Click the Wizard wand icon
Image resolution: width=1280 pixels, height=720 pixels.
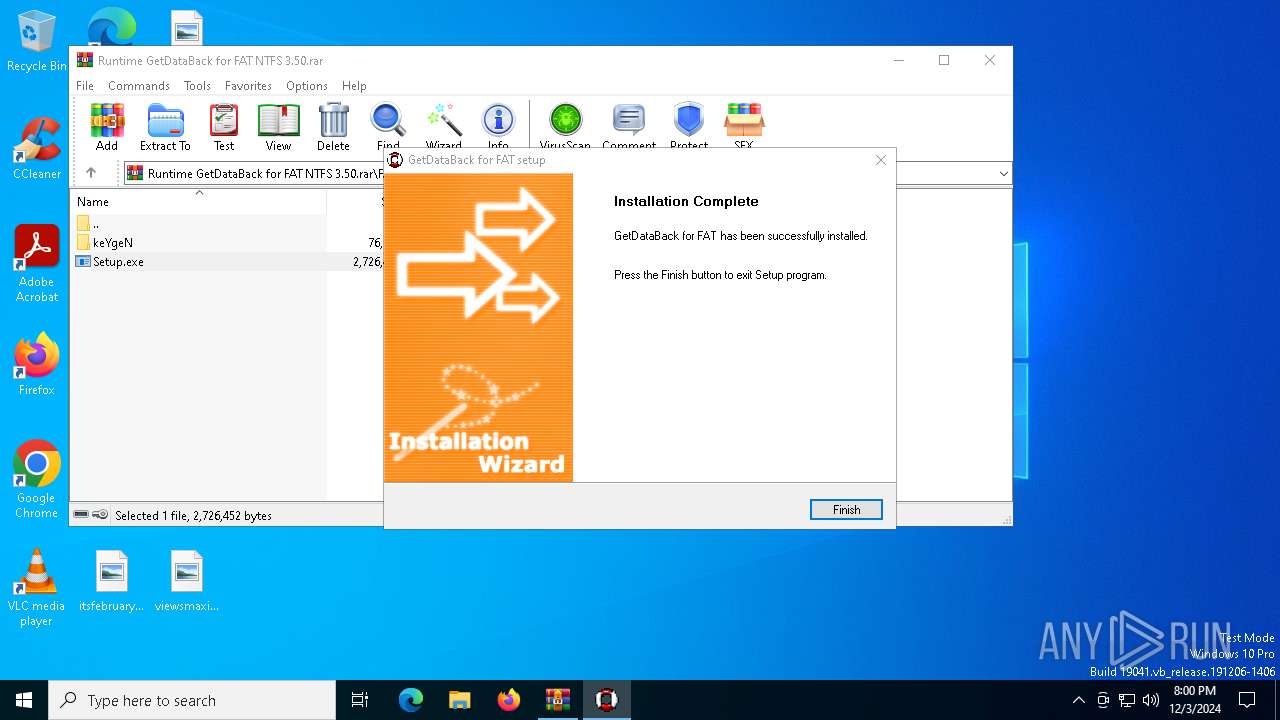(443, 127)
